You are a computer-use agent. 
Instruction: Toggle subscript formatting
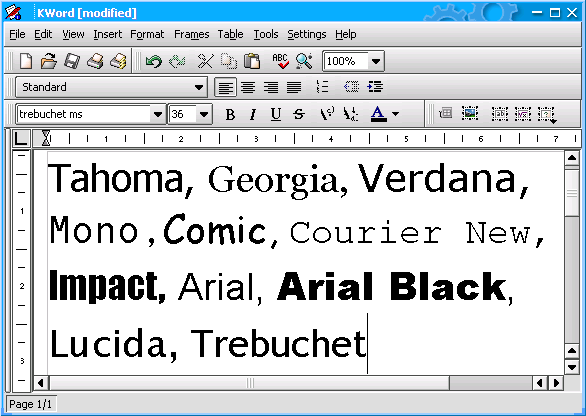coord(351,114)
